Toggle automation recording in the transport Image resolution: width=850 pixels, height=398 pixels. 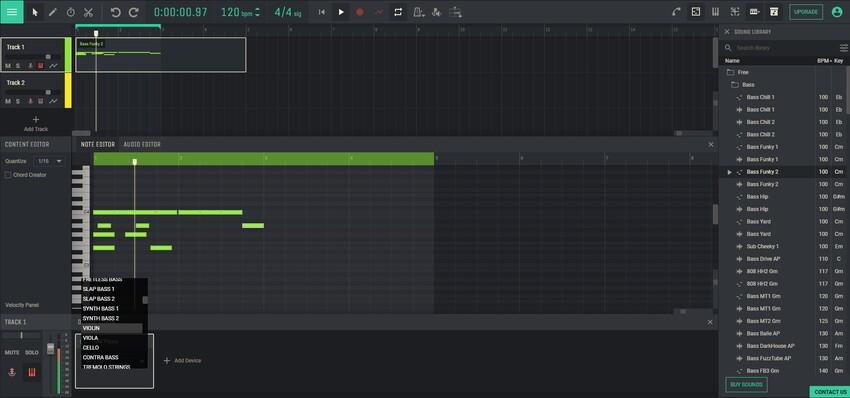[378, 12]
